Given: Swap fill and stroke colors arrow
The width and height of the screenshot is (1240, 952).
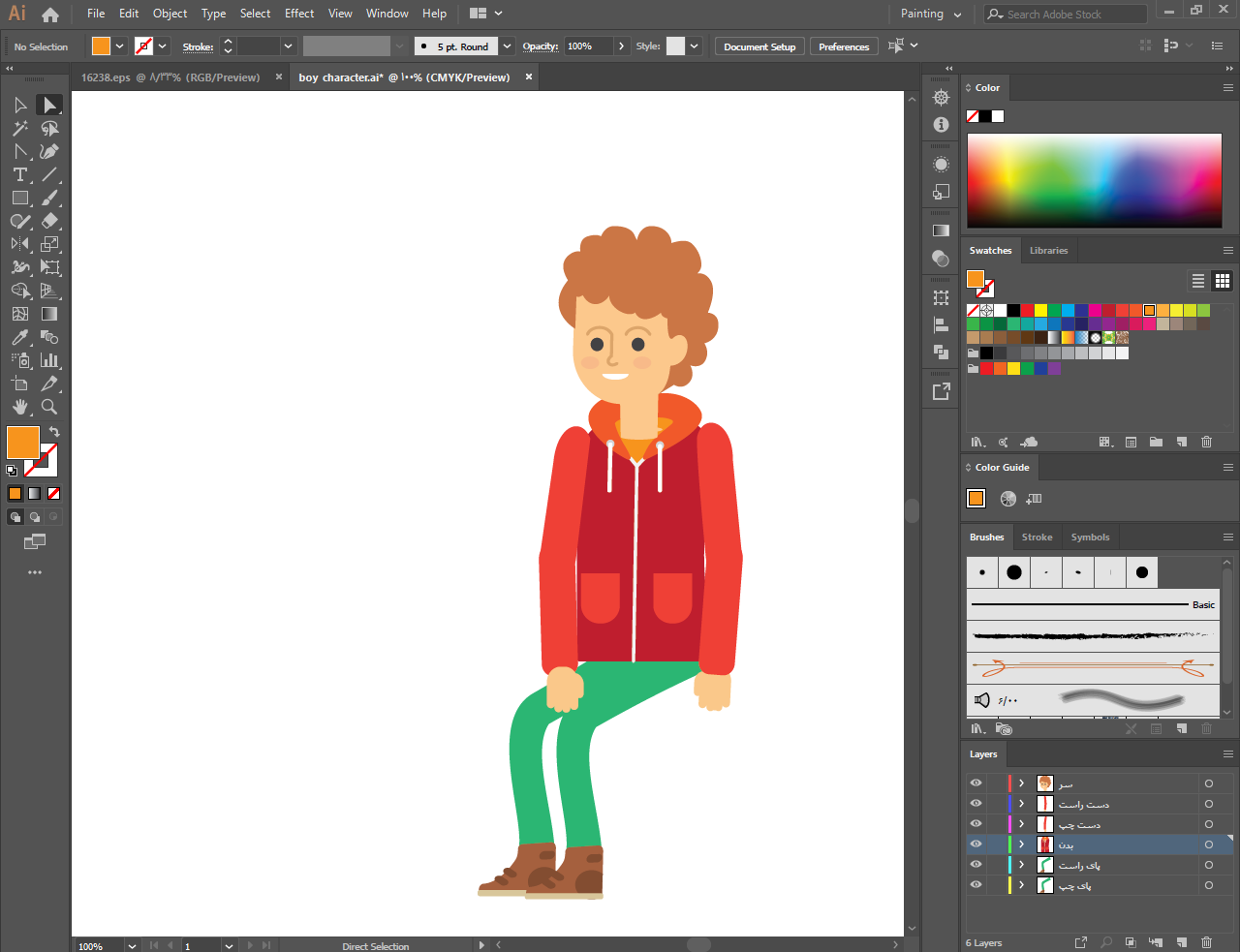Looking at the screenshot, I should coord(54,432).
